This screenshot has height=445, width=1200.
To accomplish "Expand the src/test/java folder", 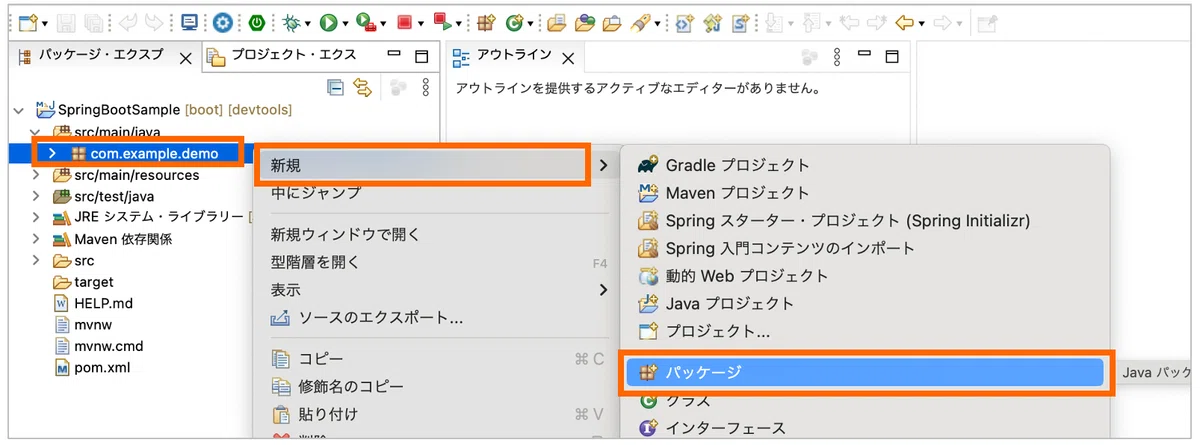I will click(36, 196).
